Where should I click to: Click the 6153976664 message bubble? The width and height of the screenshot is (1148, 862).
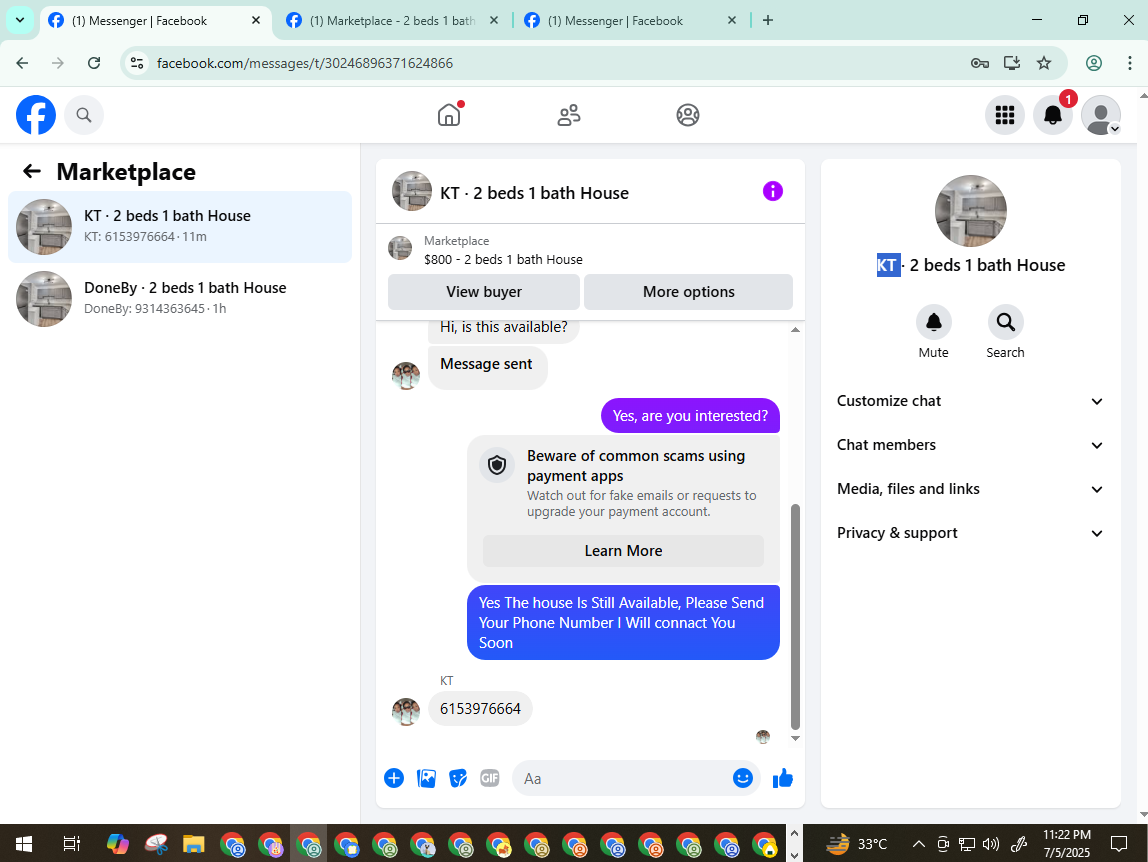[480, 709]
